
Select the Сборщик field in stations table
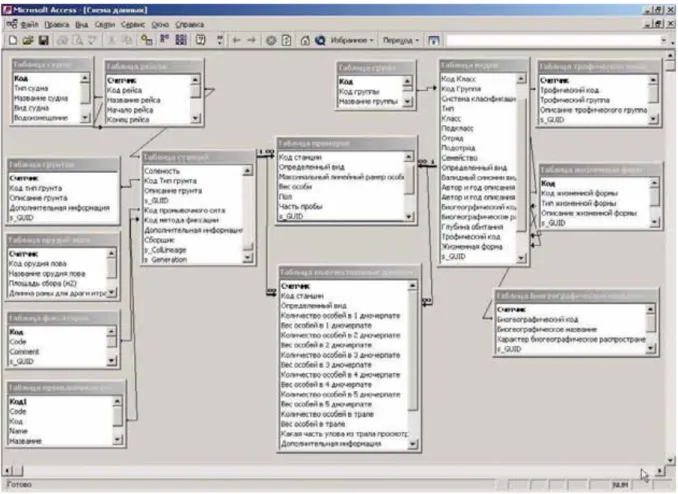160,240
